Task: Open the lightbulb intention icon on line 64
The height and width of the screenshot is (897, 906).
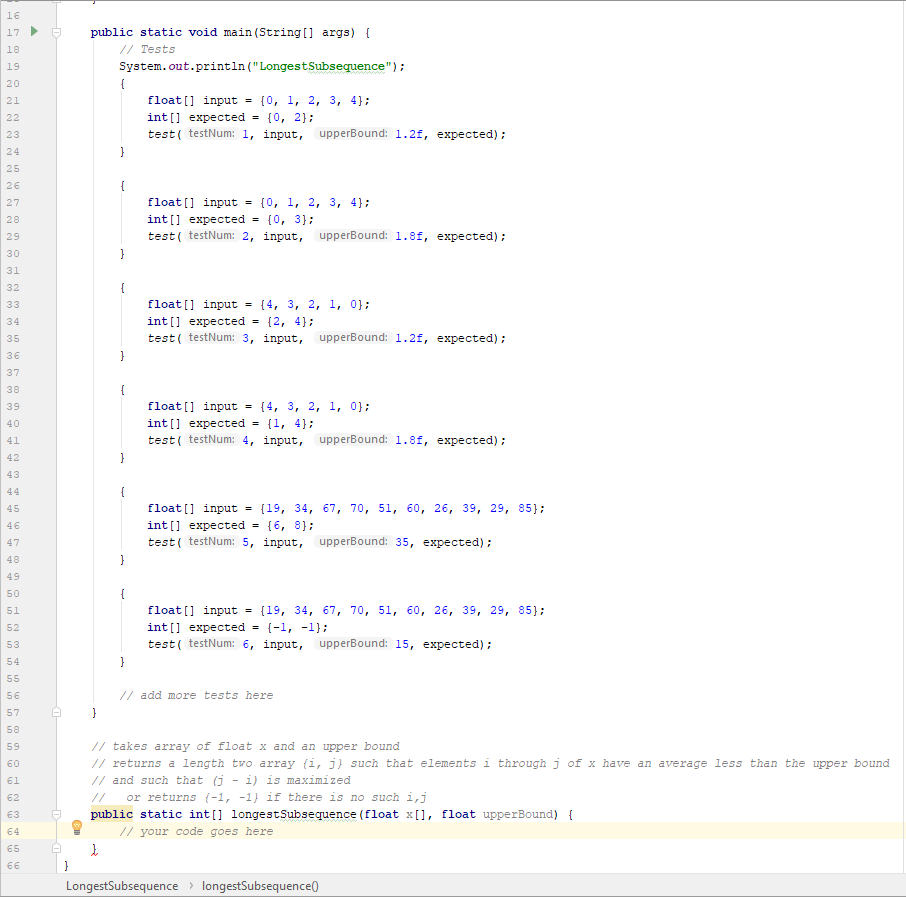Action: point(77,826)
